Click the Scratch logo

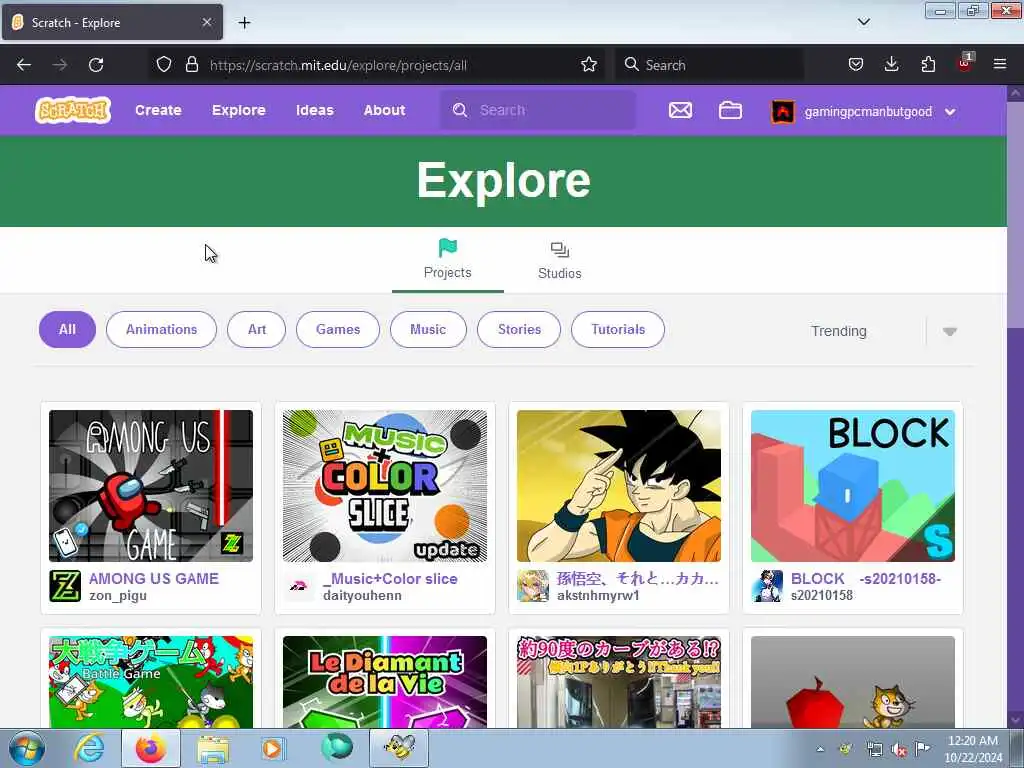pos(72,110)
